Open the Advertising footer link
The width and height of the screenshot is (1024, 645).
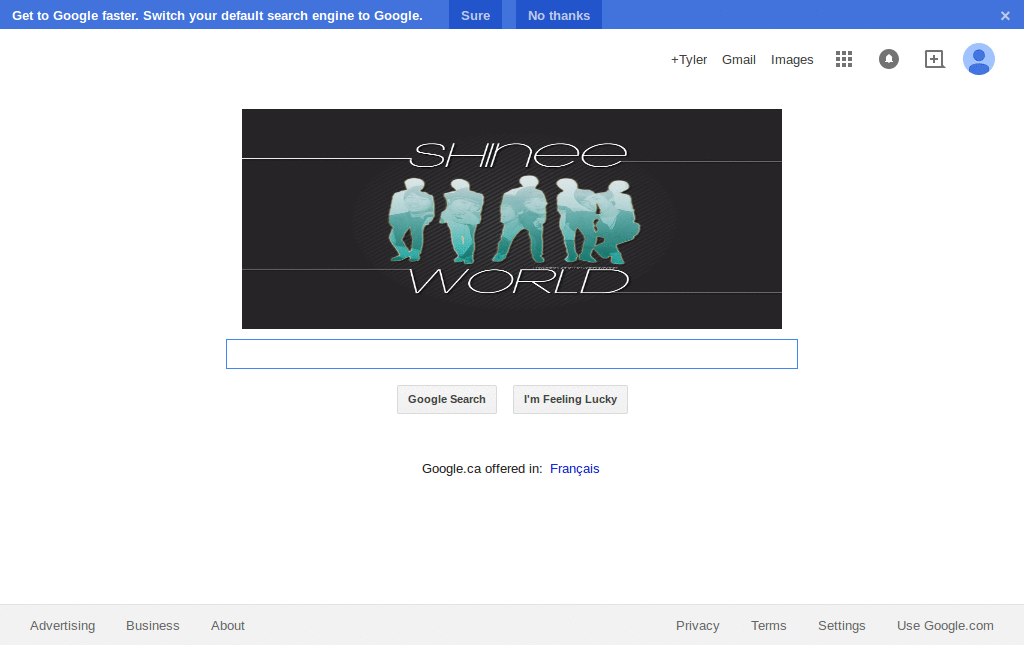(63, 625)
